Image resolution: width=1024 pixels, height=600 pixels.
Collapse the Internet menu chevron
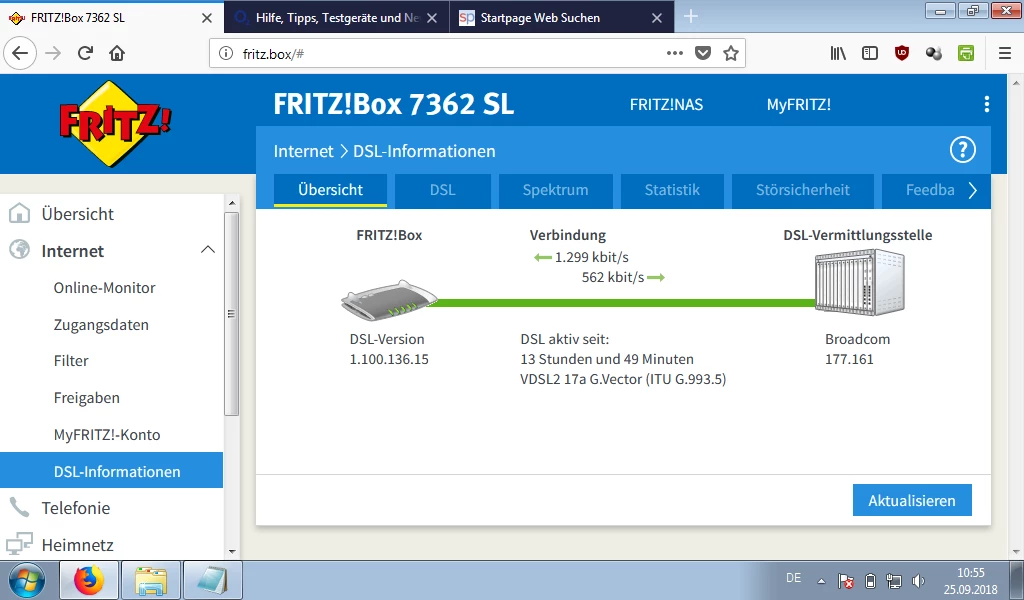click(x=208, y=249)
